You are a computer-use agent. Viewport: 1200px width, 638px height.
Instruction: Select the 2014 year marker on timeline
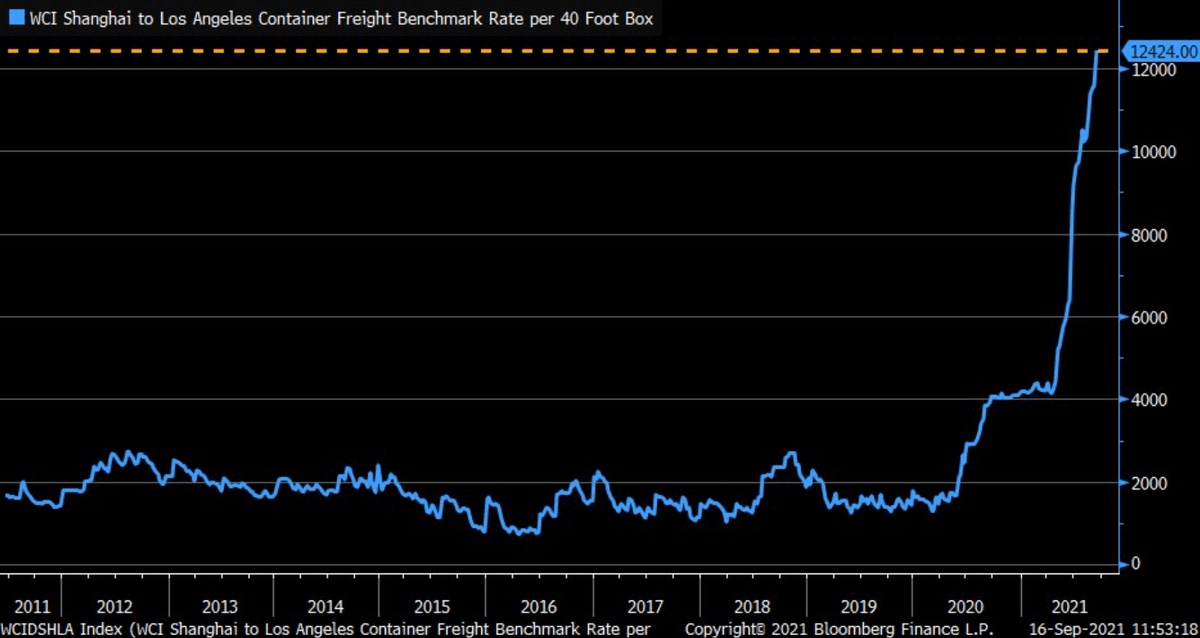point(326,606)
